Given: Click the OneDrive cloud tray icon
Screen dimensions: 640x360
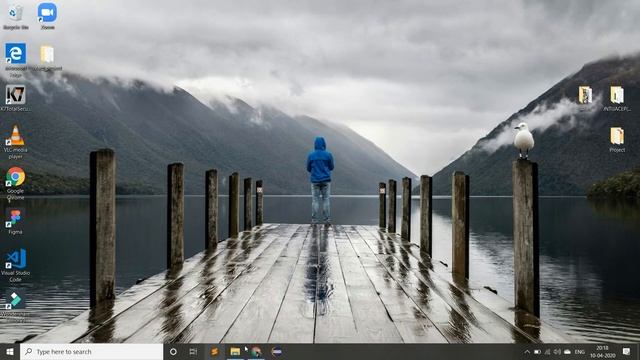Looking at the screenshot, I should pos(567,351).
